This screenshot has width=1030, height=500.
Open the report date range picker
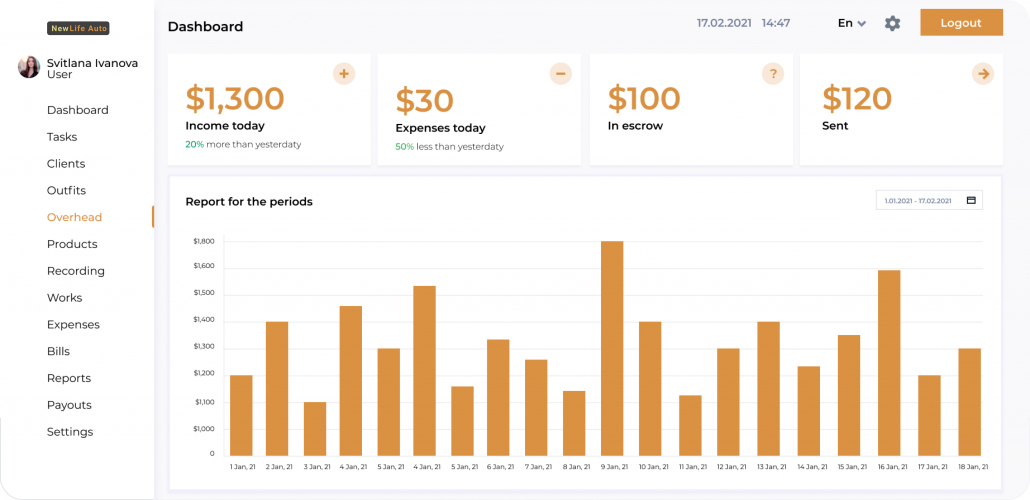[918, 200]
